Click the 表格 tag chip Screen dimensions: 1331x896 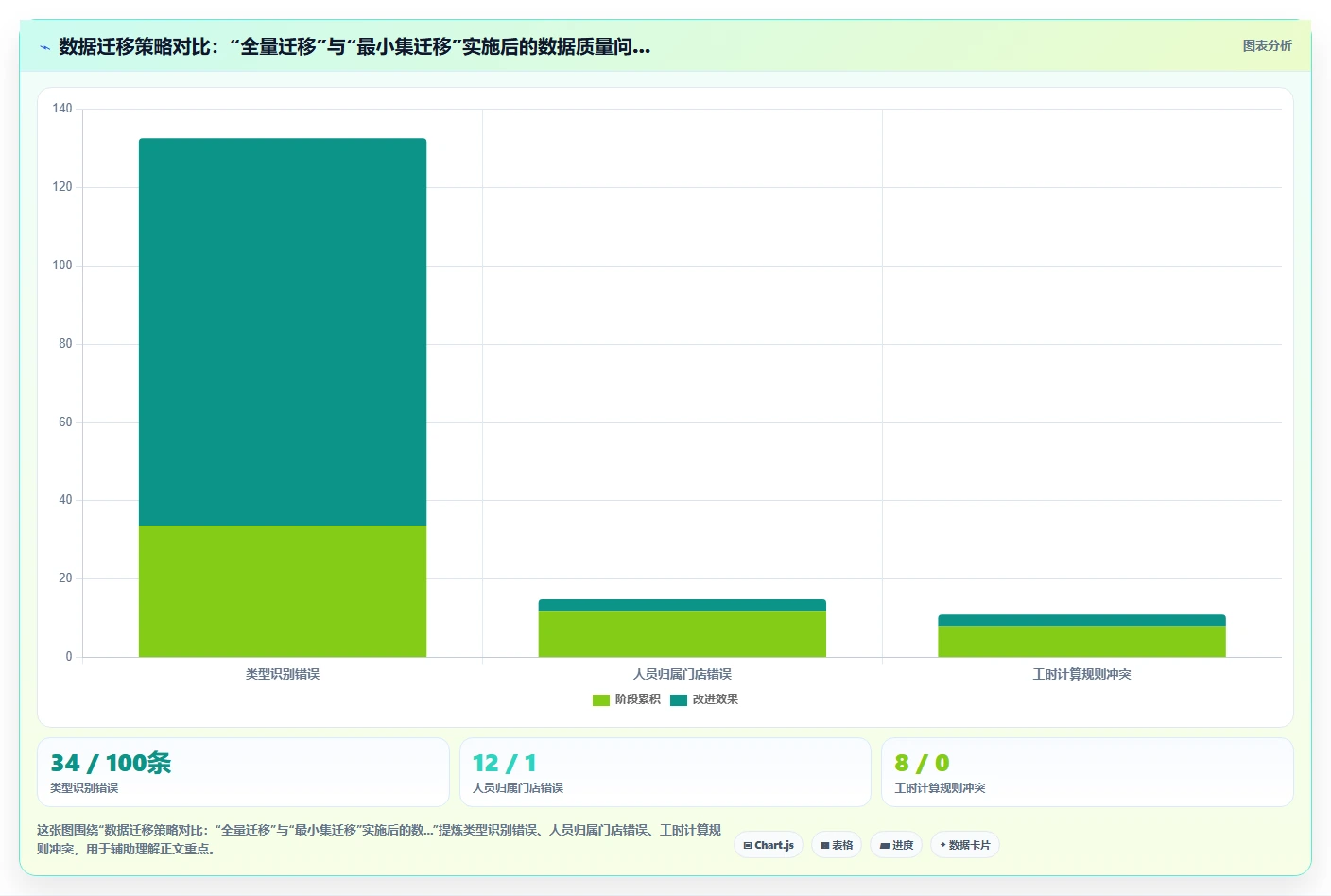point(837,845)
